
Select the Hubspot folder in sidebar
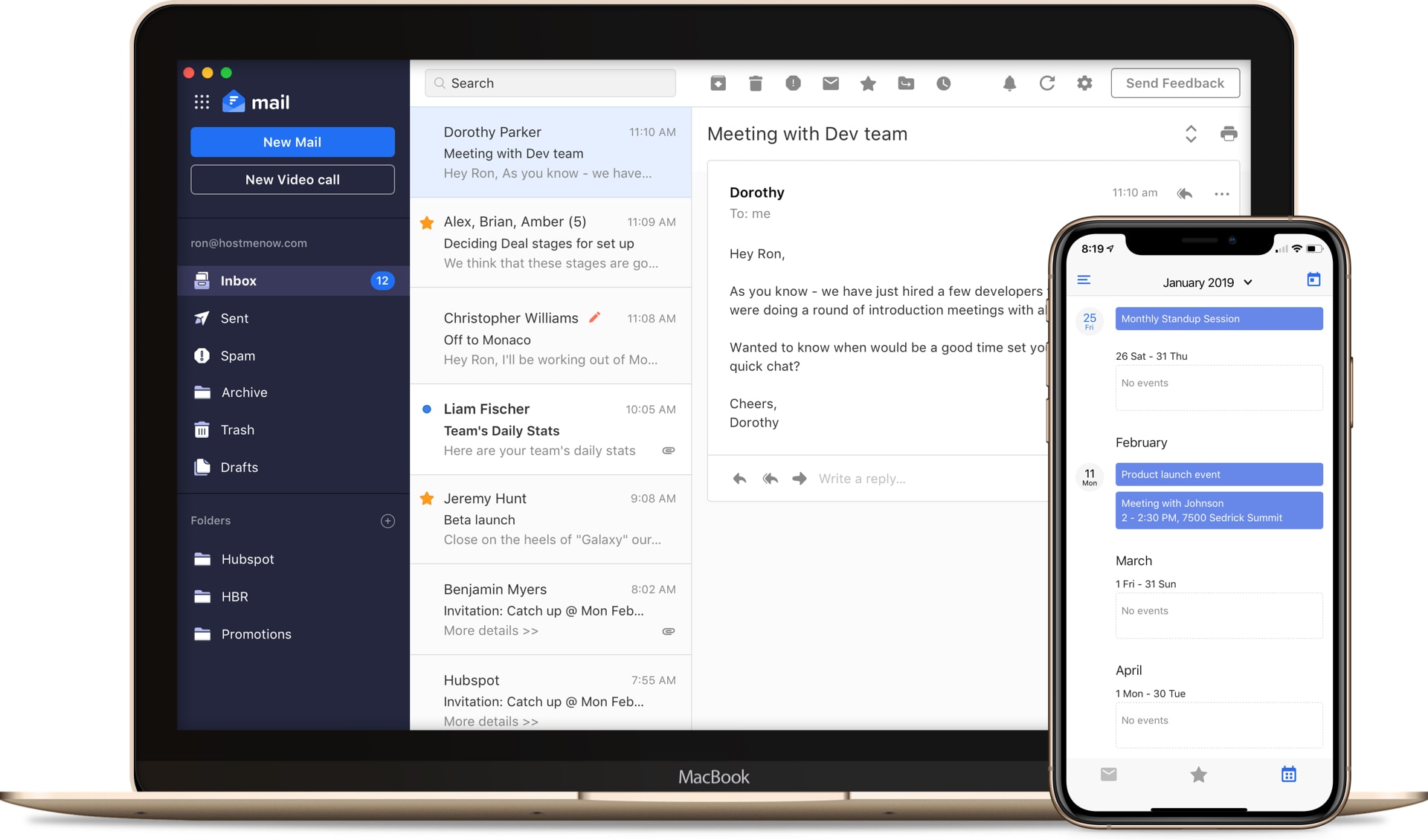pyautogui.click(x=247, y=557)
